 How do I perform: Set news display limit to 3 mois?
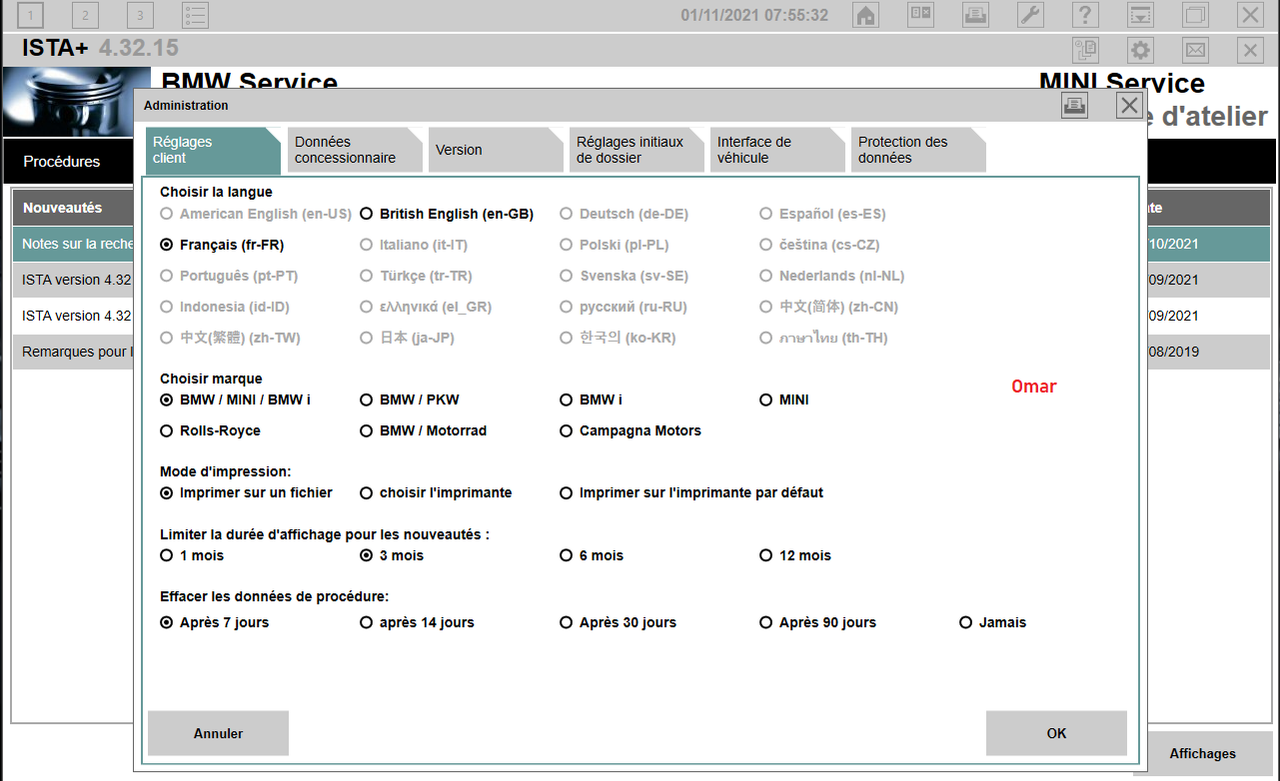click(392, 556)
